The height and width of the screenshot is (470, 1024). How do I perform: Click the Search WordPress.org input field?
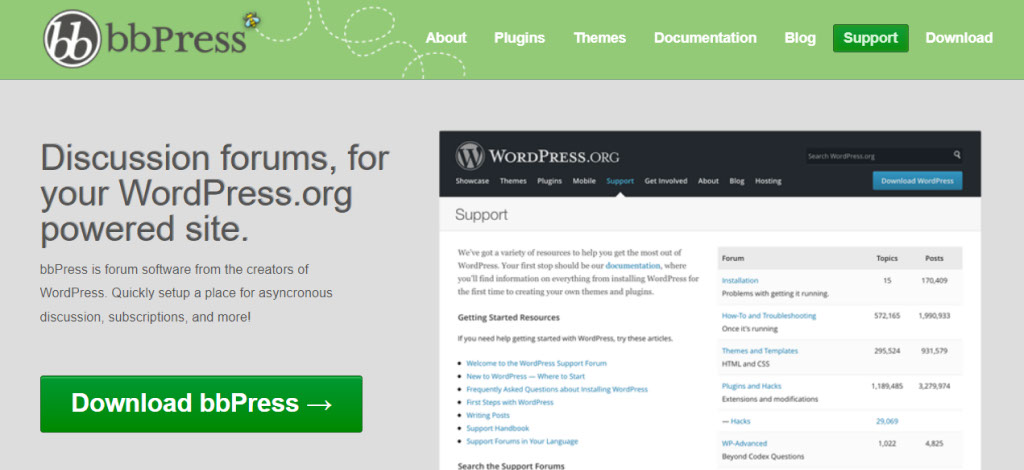[883, 156]
